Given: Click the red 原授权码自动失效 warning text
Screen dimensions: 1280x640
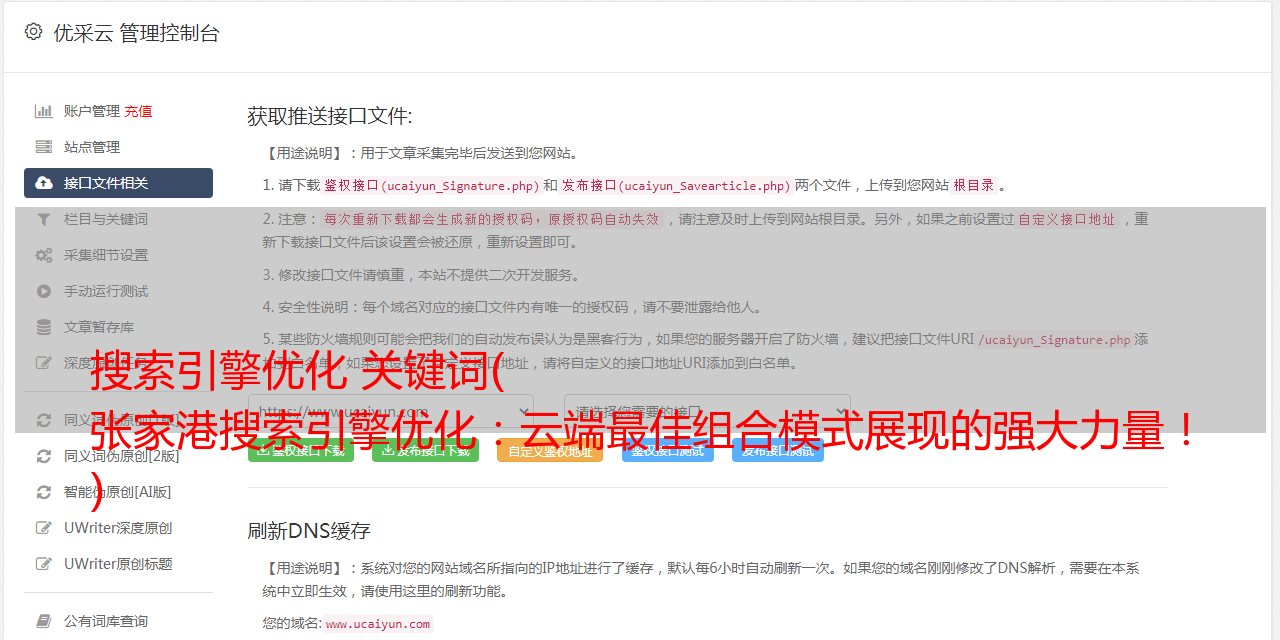Looking at the screenshot, I should (604, 219).
